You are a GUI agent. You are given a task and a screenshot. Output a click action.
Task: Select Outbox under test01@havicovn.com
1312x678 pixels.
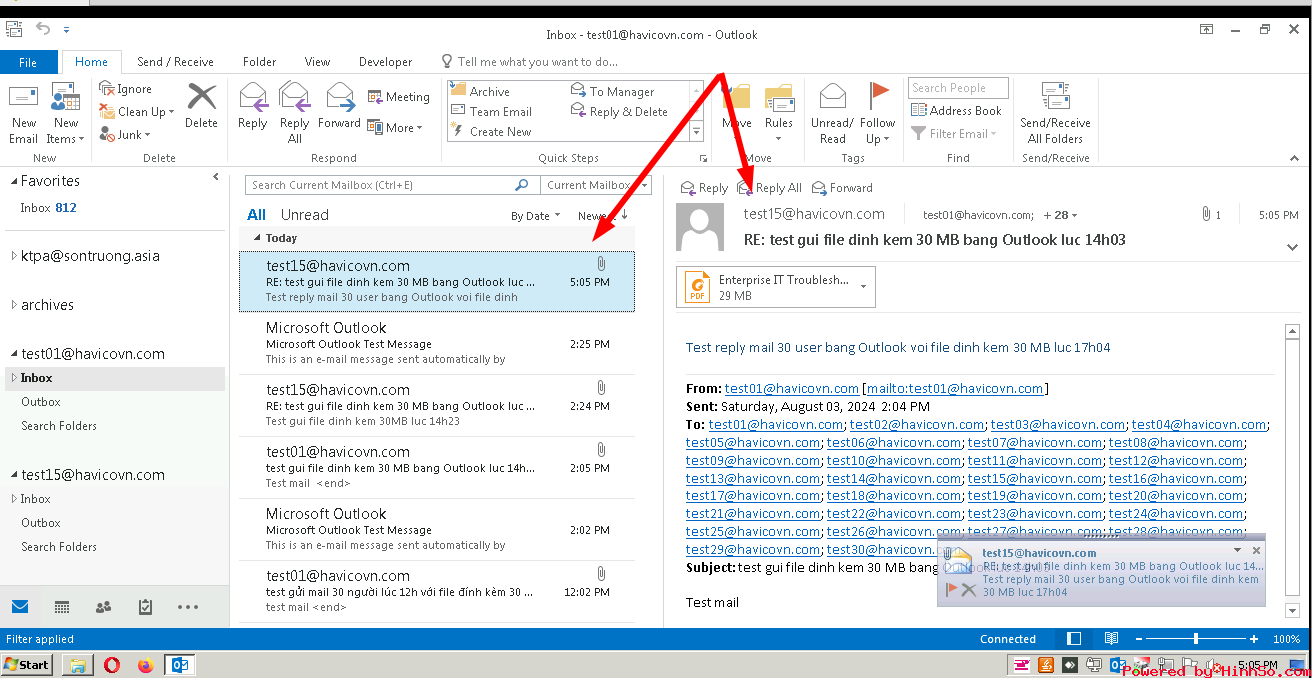pyautogui.click(x=41, y=402)
